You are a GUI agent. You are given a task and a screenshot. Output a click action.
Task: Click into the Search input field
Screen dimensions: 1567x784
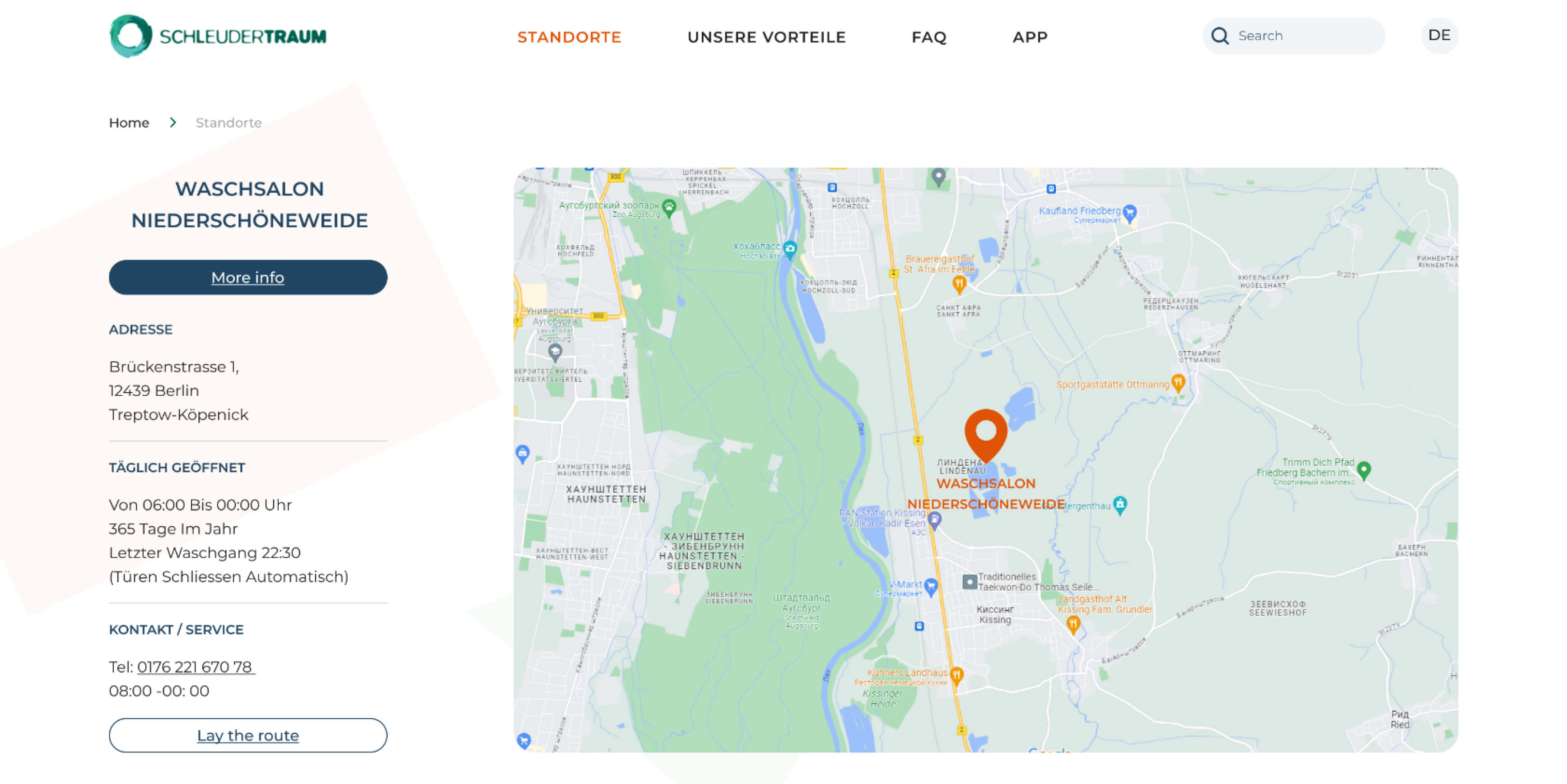1293,36
